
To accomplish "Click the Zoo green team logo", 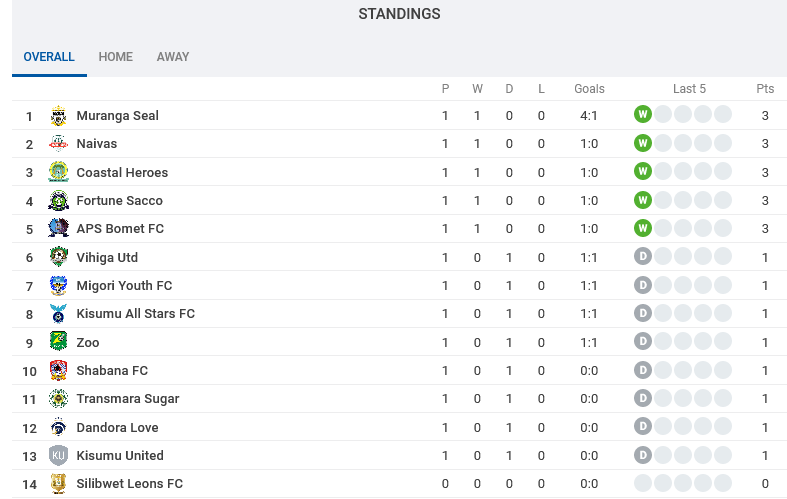I will (59, 342).
